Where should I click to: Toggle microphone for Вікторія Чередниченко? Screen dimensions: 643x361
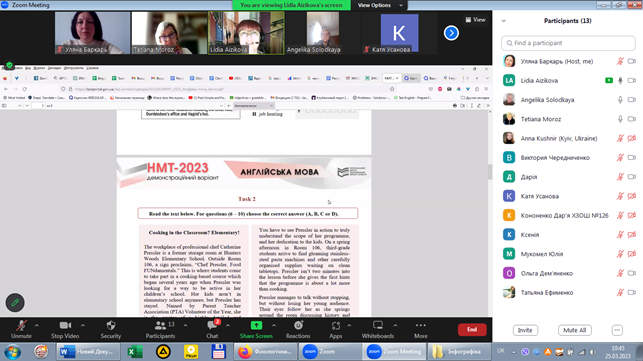(x=620, y=158)
